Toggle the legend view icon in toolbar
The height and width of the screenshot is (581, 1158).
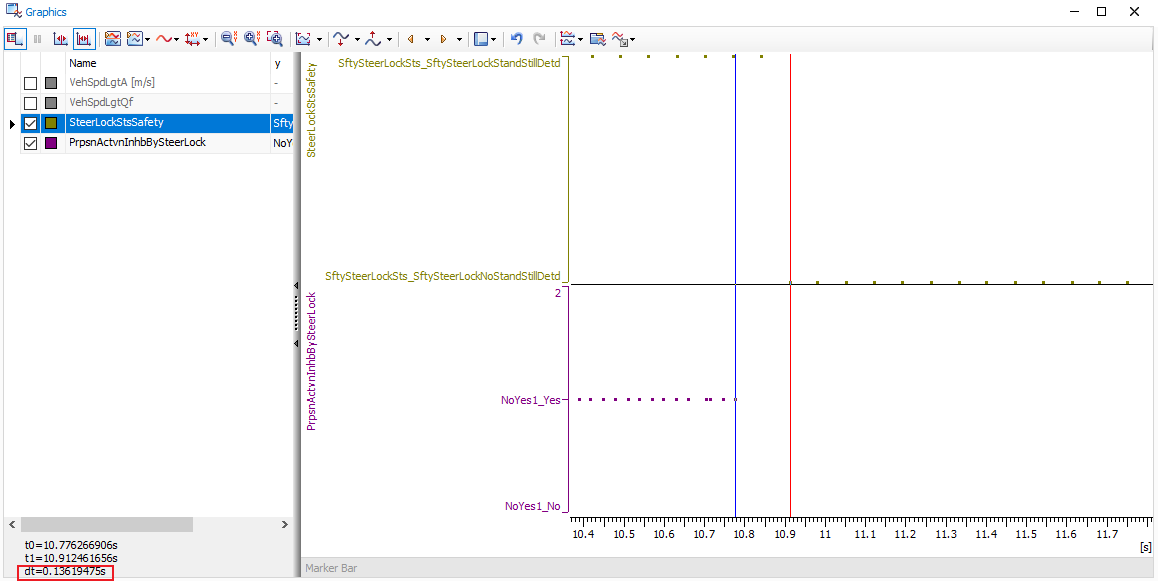pos(14,39)
